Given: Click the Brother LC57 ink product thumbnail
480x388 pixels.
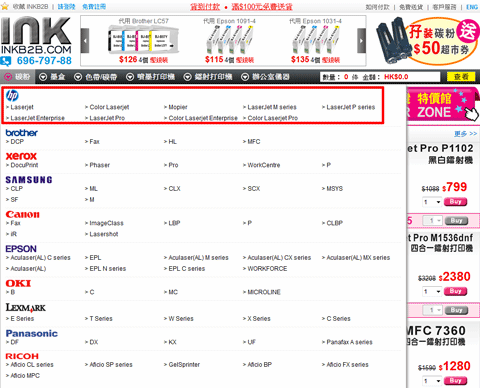Looking at the screenshot, I should (x=144, y=41).
